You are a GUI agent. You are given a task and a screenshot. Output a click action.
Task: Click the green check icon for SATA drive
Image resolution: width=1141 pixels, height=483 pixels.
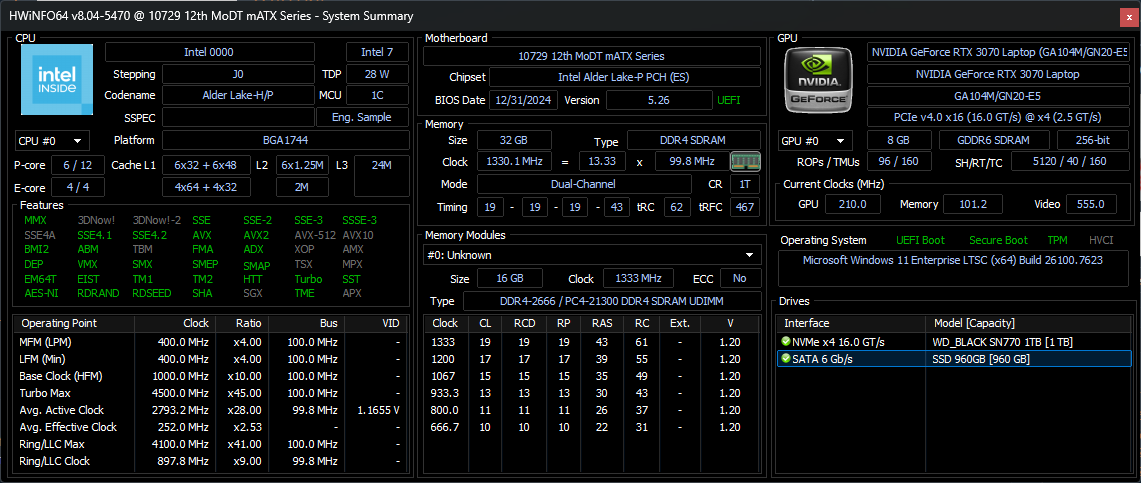tap(786, 359)
